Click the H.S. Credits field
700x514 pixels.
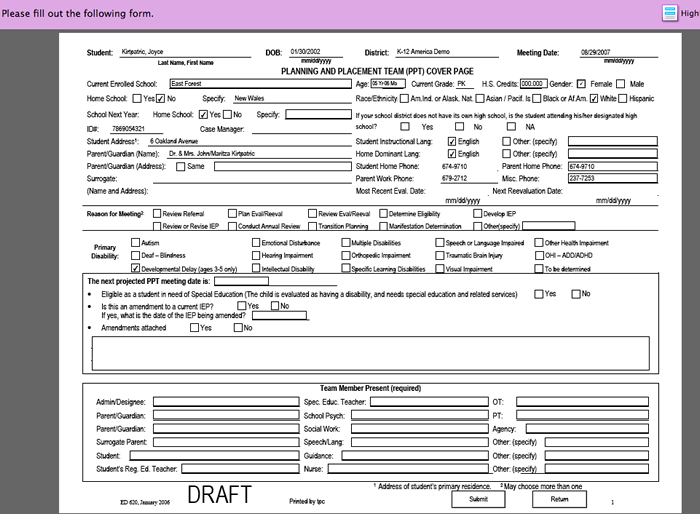click(533, 84)
